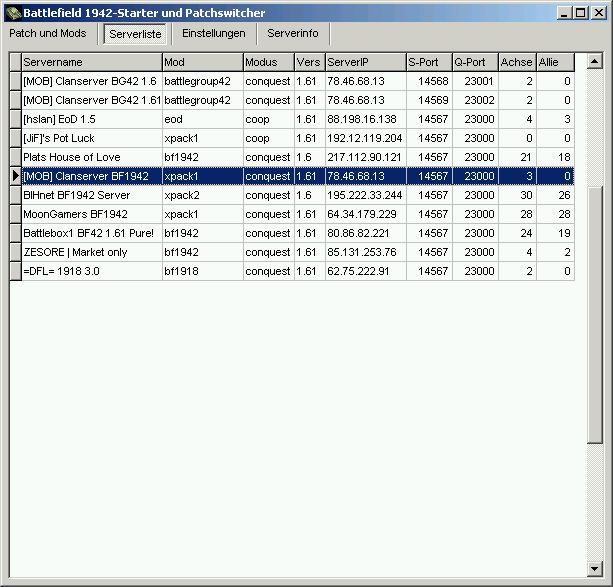Sort by Servername column header

(92, 62)
